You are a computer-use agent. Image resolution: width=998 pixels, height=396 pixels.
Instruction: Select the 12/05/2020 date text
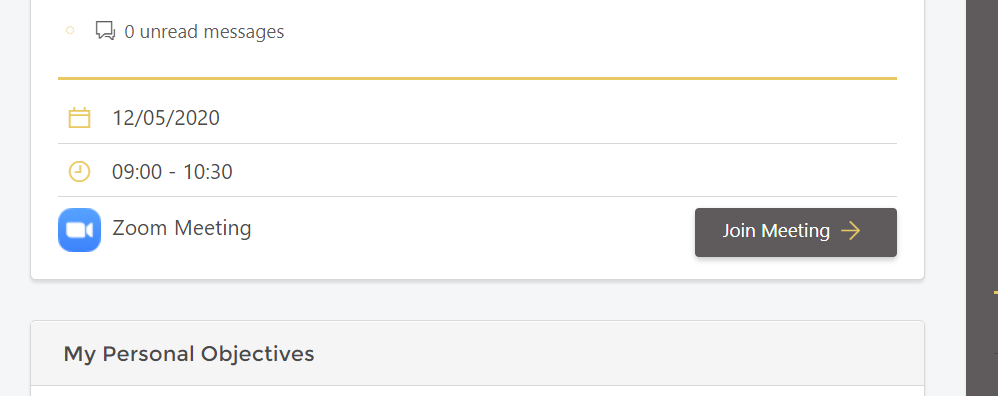(166, 118)
